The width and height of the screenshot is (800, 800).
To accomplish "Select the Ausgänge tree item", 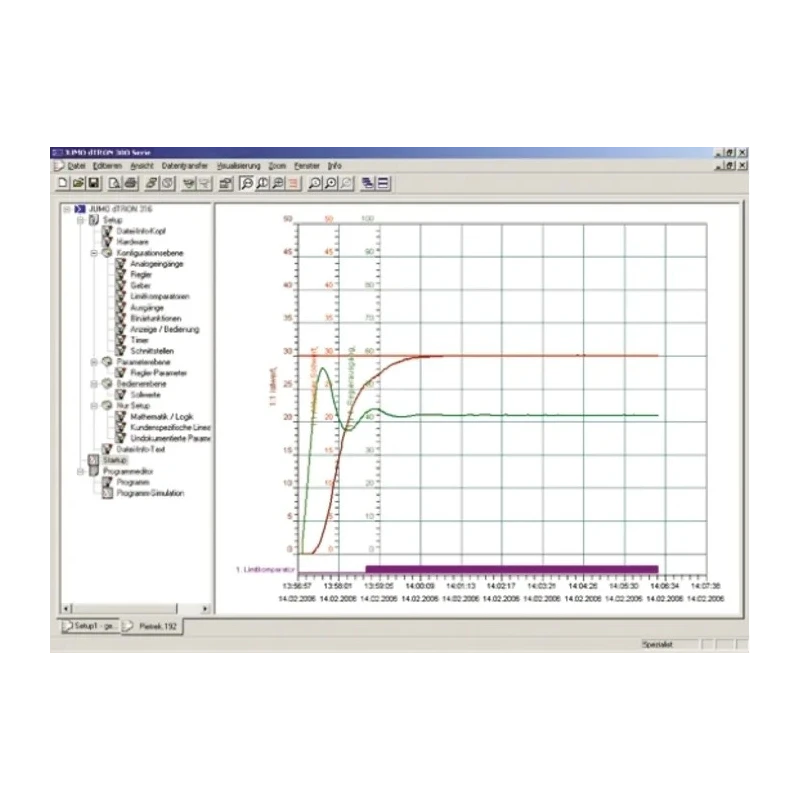I will 147,308.
